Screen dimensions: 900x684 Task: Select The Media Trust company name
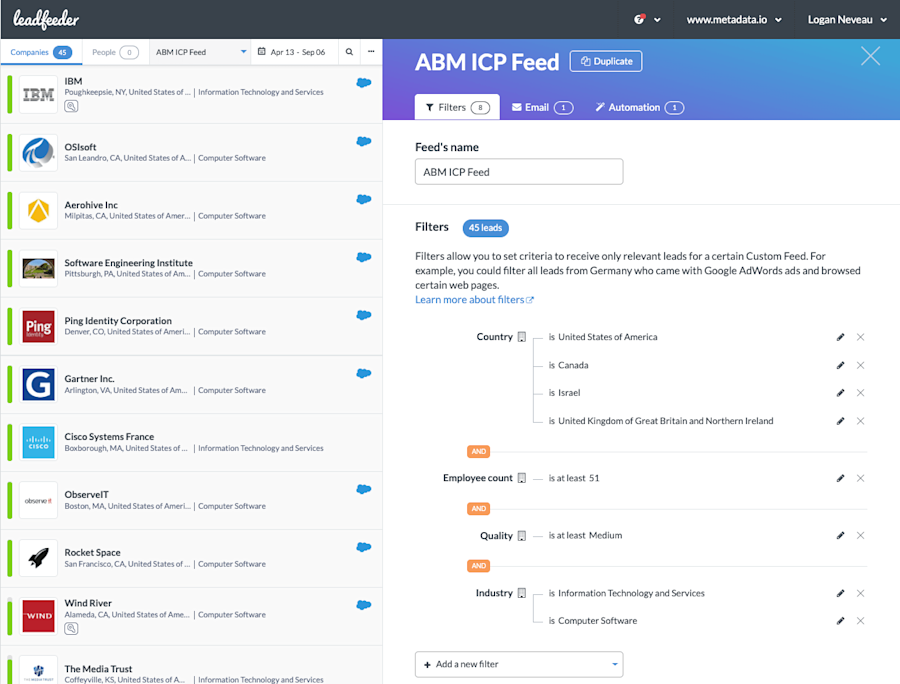pyautogui.click(x=98, y=669)
